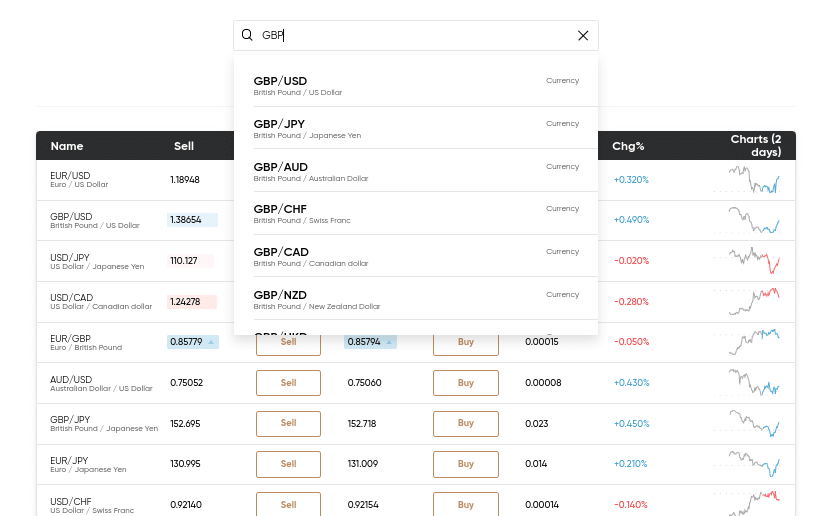The width and height of the screenshot is (824, 516).
Task: Select GBP/USD from search suggestions
Action: pos(416,86)
